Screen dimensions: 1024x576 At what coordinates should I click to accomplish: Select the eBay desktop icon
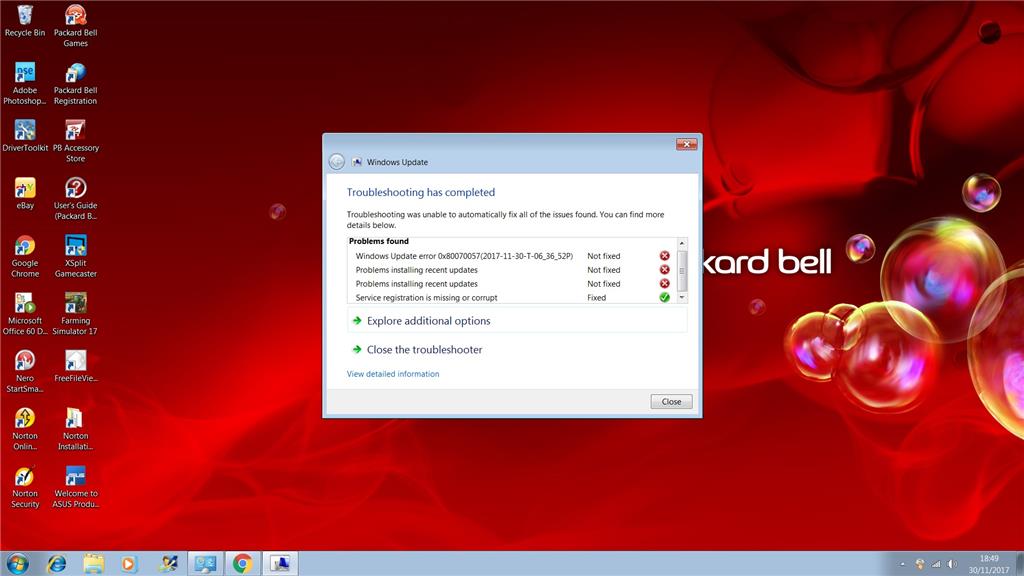25,193
